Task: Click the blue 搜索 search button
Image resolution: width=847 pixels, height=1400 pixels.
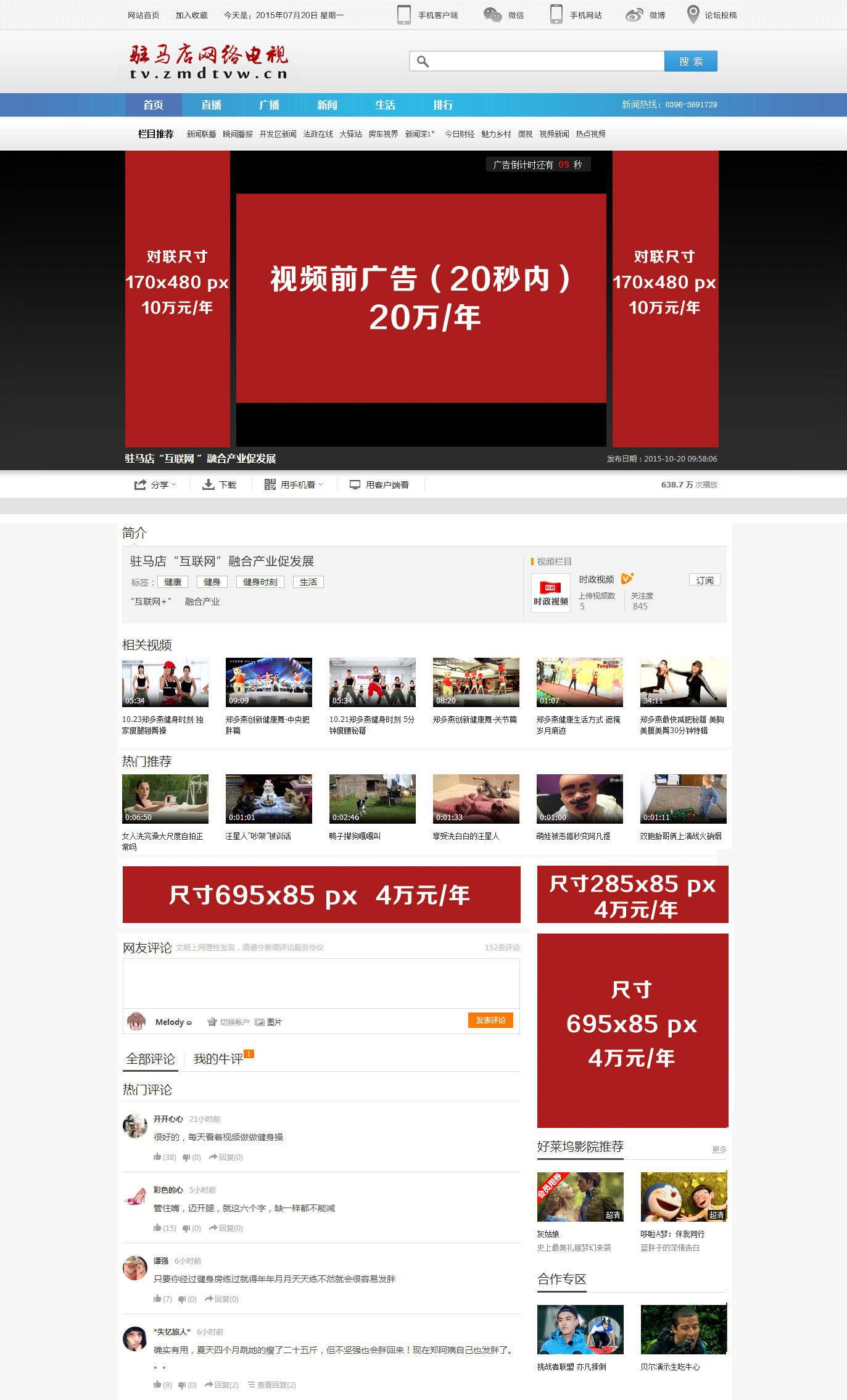Action: click(x=690, y=61)
